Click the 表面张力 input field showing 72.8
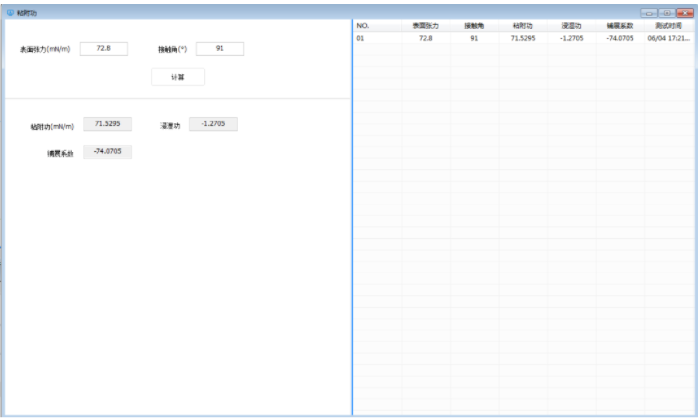Image resolution: width=699 pixels, height=418 pixels. (x=103, y=48)
